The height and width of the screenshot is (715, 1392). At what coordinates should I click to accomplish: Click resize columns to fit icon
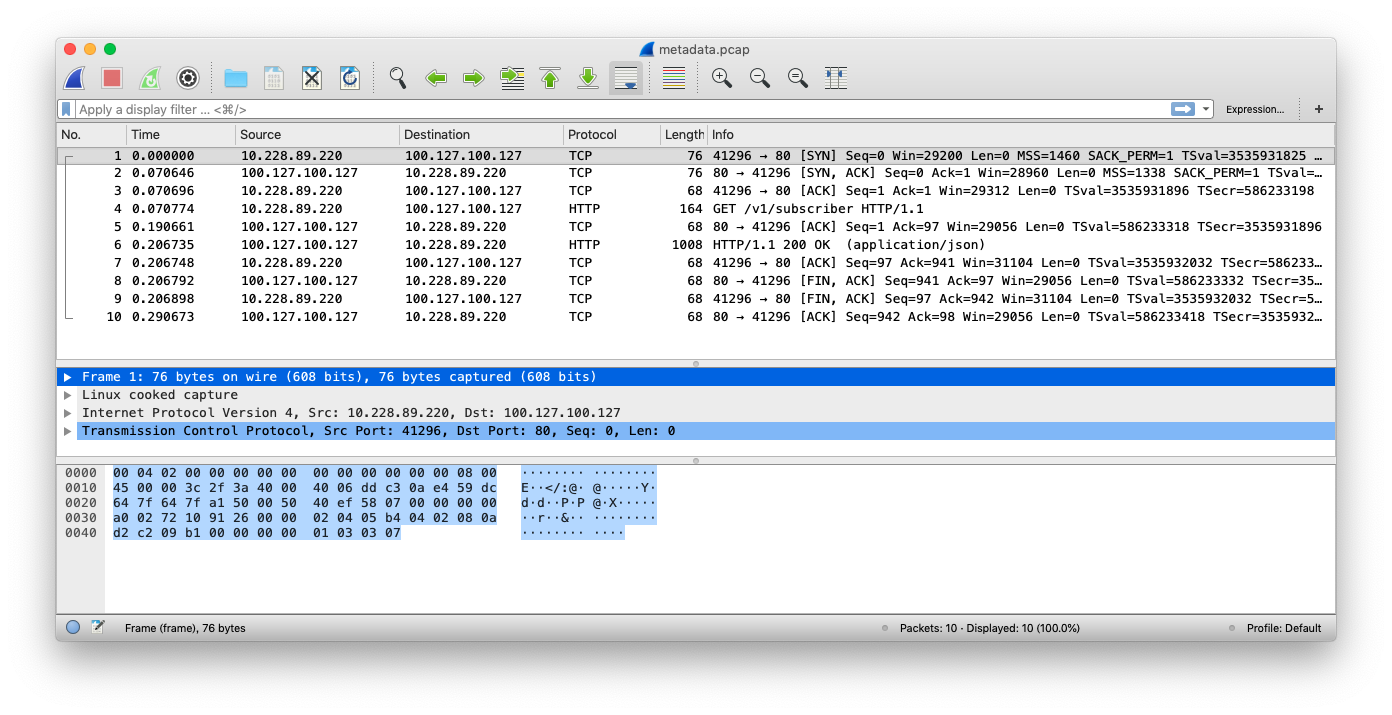click(836, 78)
